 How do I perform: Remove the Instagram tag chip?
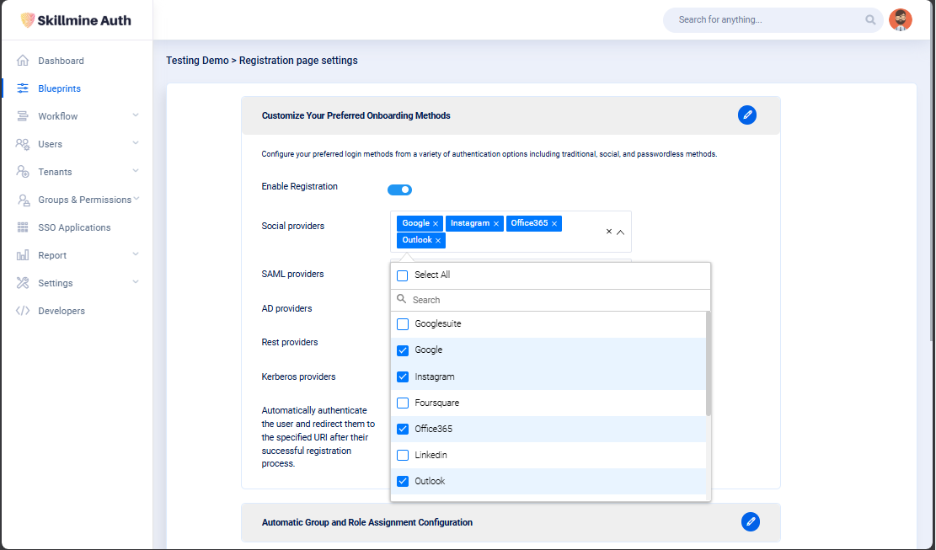[x=496, y=224]
